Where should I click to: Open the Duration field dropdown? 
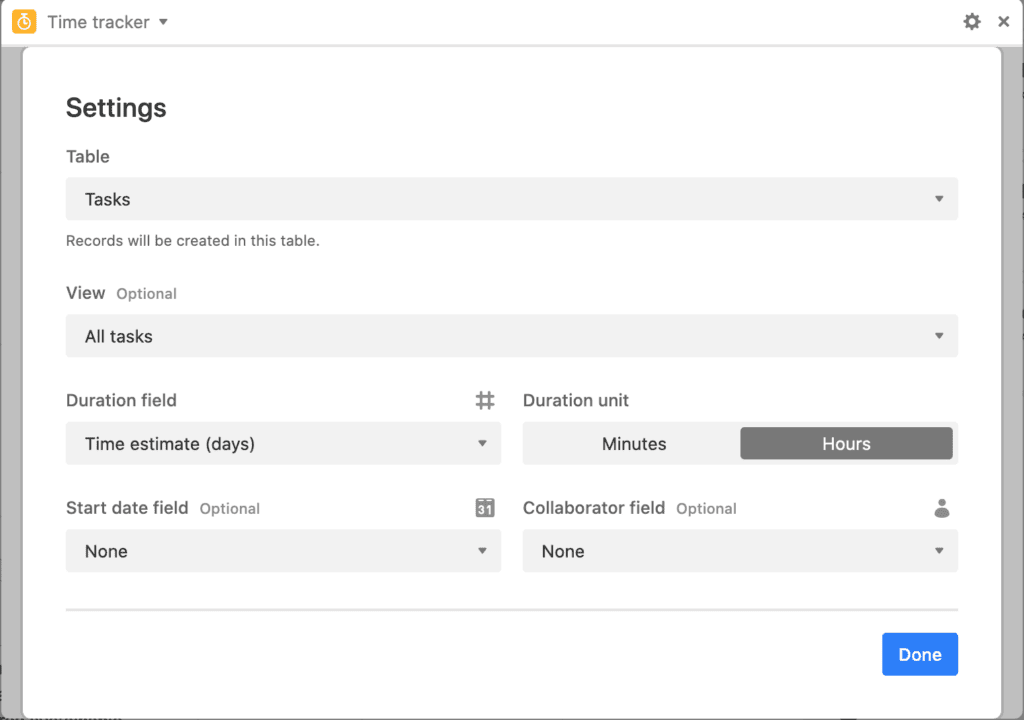(x=283, y=443)
